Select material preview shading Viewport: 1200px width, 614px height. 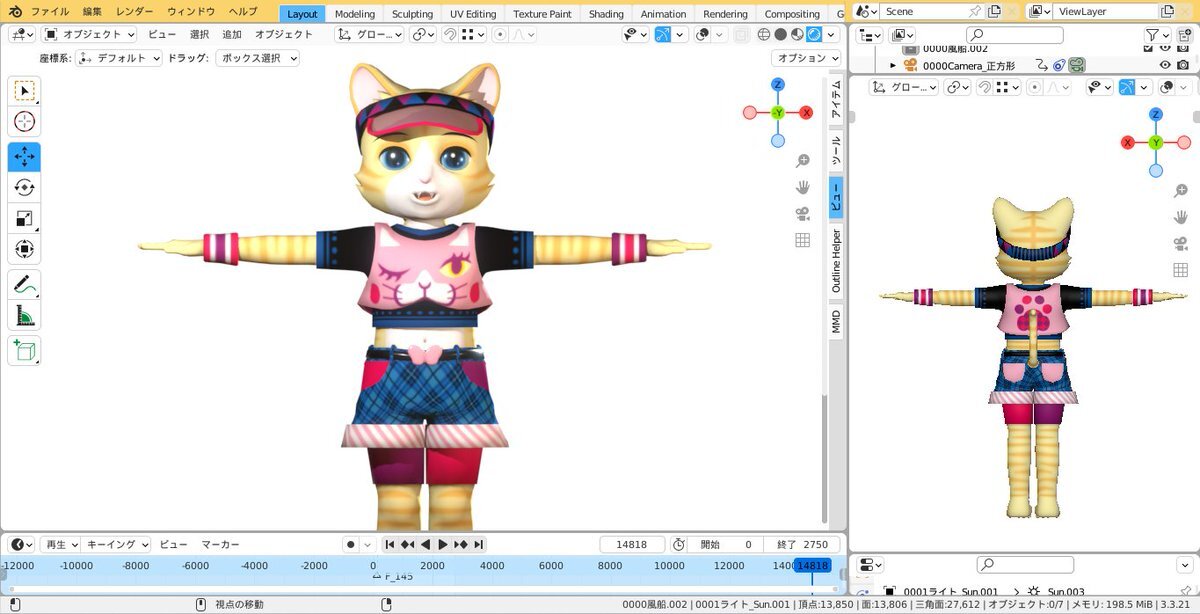point(797,34)
